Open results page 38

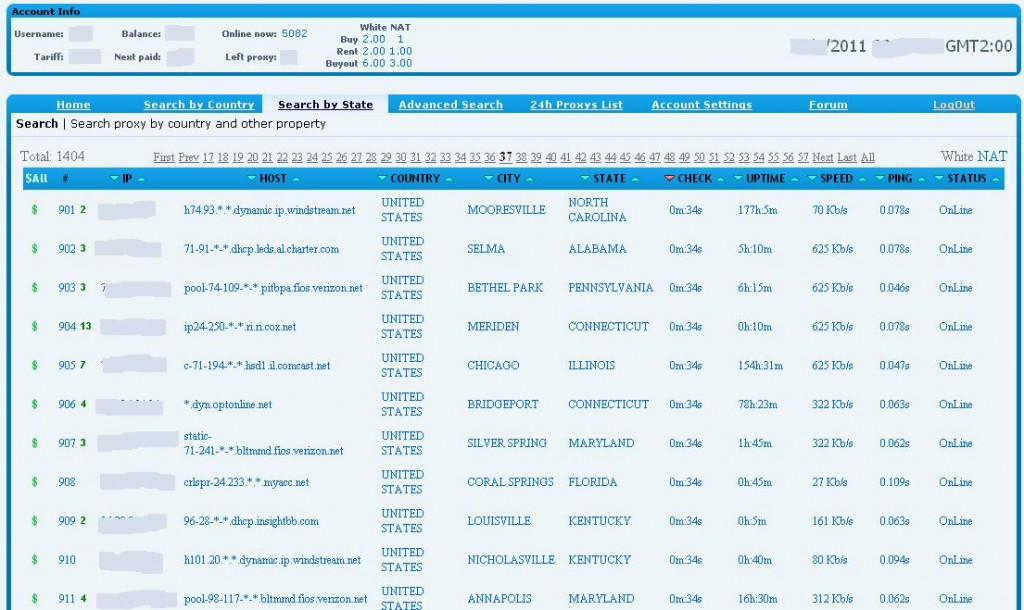coord(521,157)
